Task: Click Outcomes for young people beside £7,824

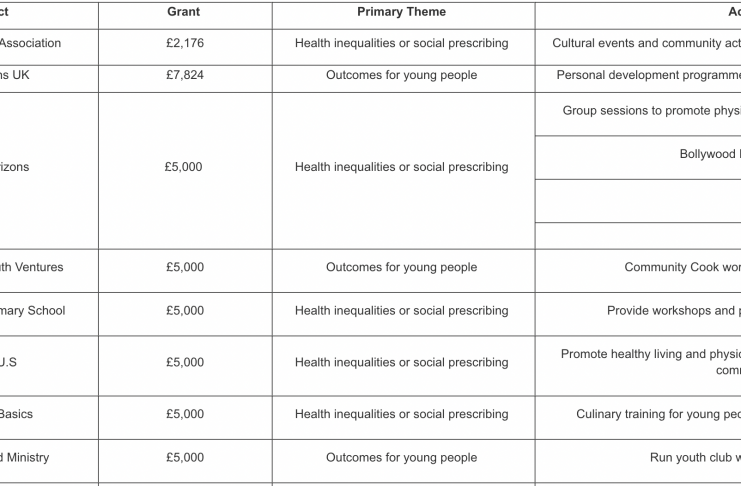Action: 401,74
